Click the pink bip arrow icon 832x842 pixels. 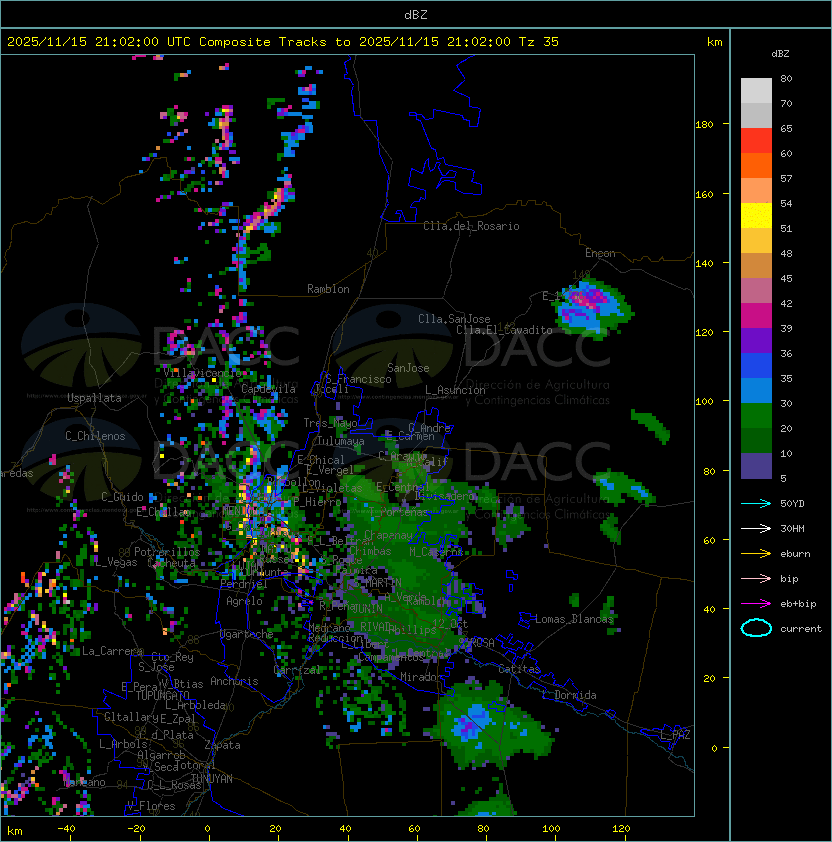tap(756, 579)
